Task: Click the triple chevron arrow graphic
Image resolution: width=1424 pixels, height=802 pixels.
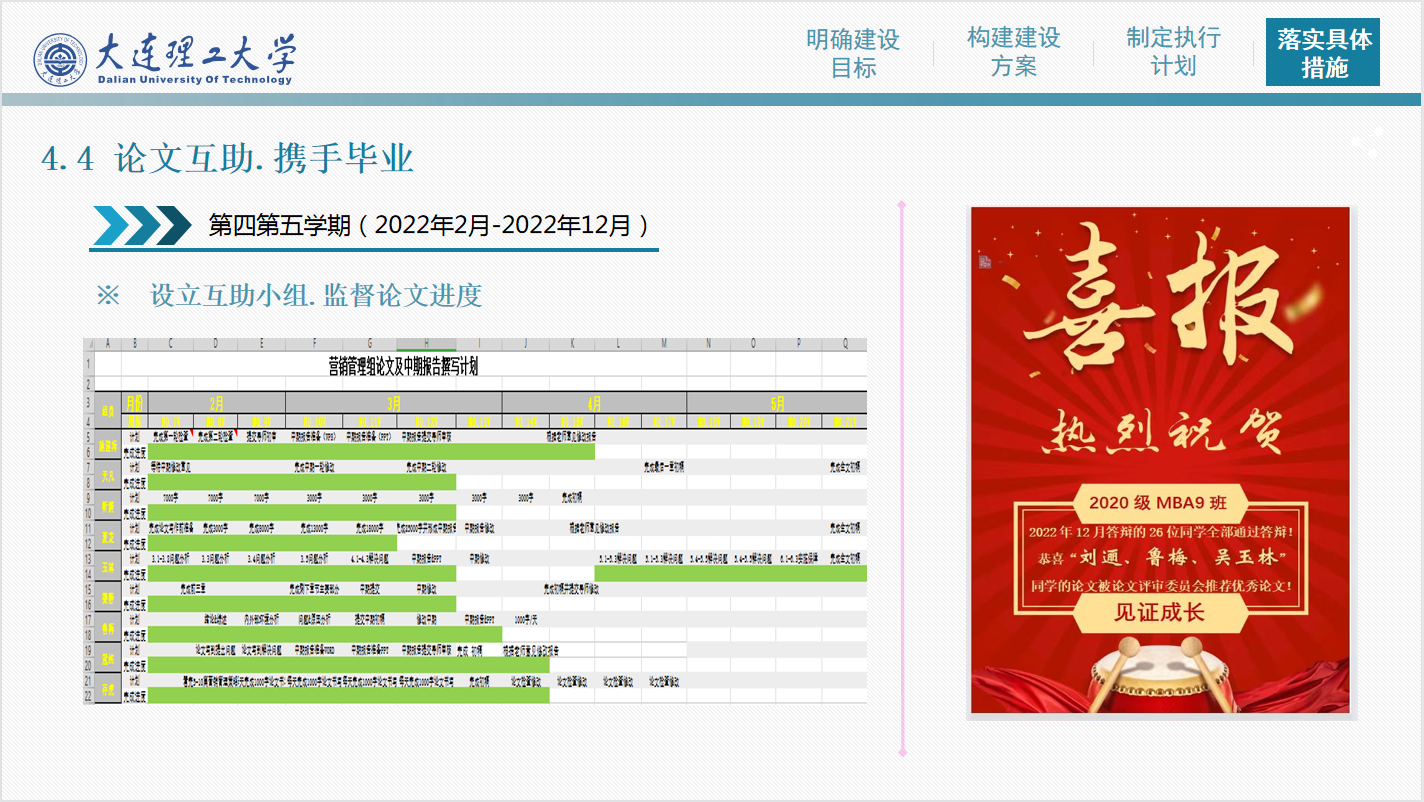Action: 141,225
